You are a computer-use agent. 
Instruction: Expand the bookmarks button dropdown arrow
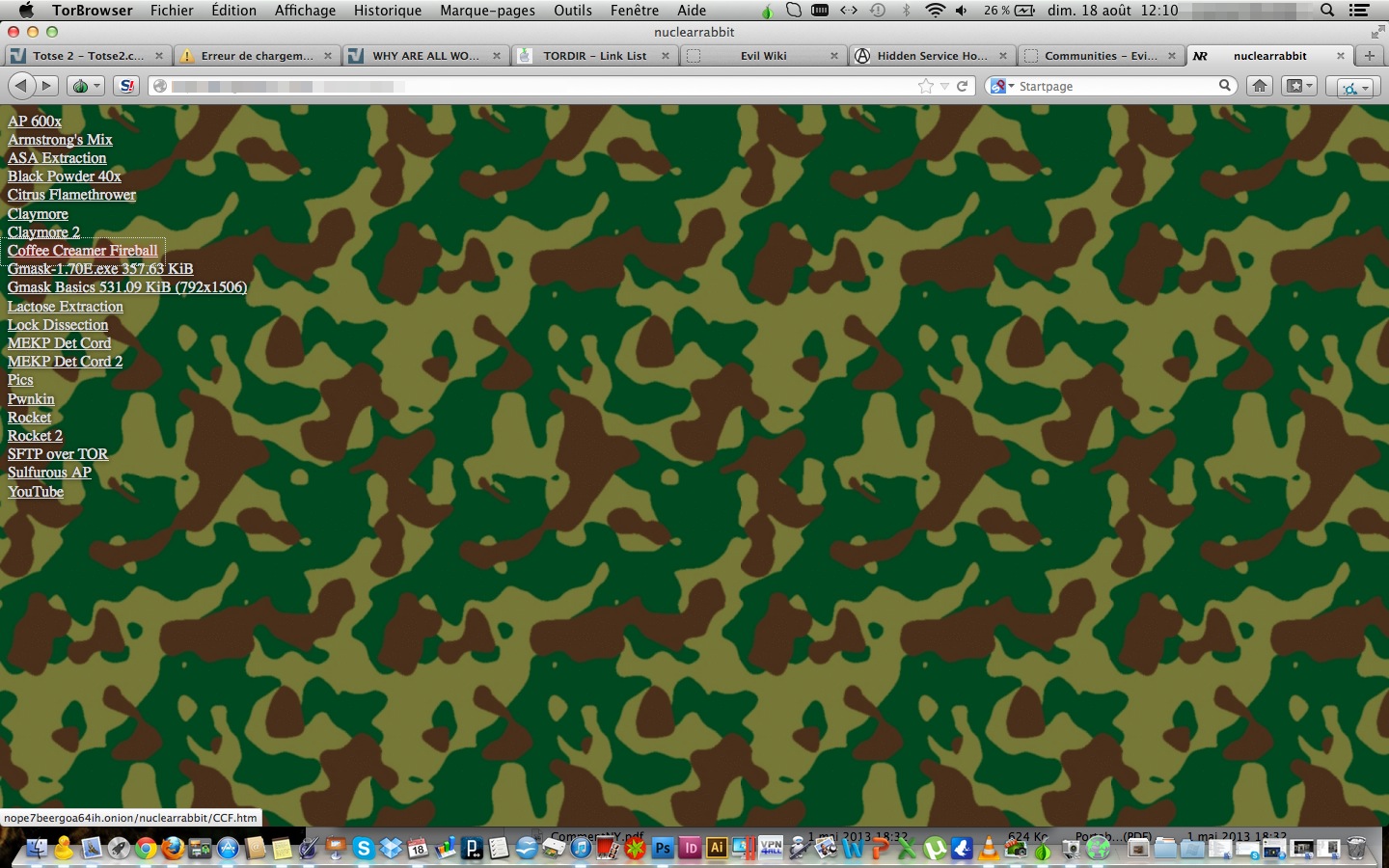click(x=1309, y=86)
